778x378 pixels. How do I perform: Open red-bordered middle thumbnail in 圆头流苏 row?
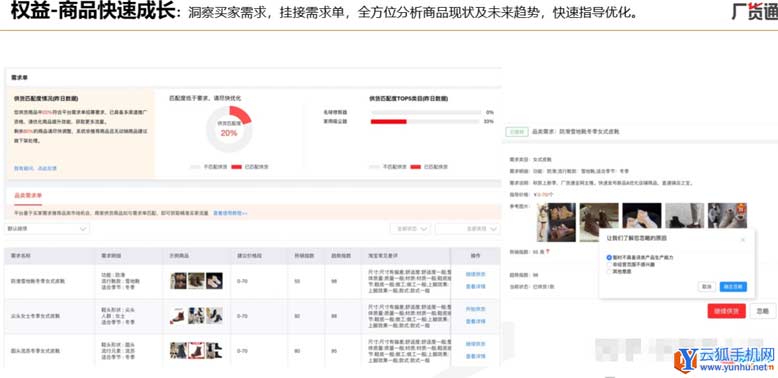pos(196,350)
